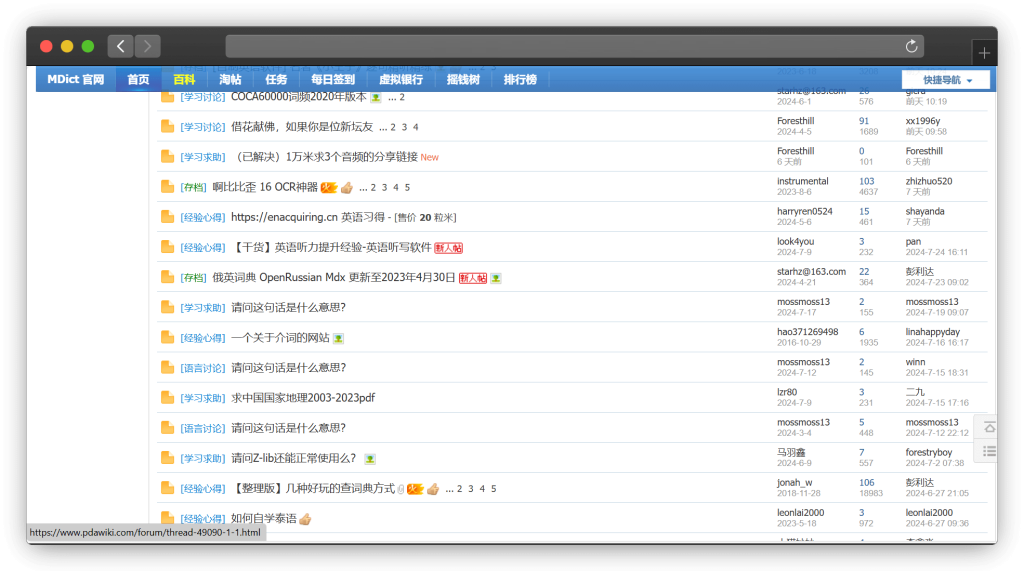Open author profile instrumental

tap(803, 181)
